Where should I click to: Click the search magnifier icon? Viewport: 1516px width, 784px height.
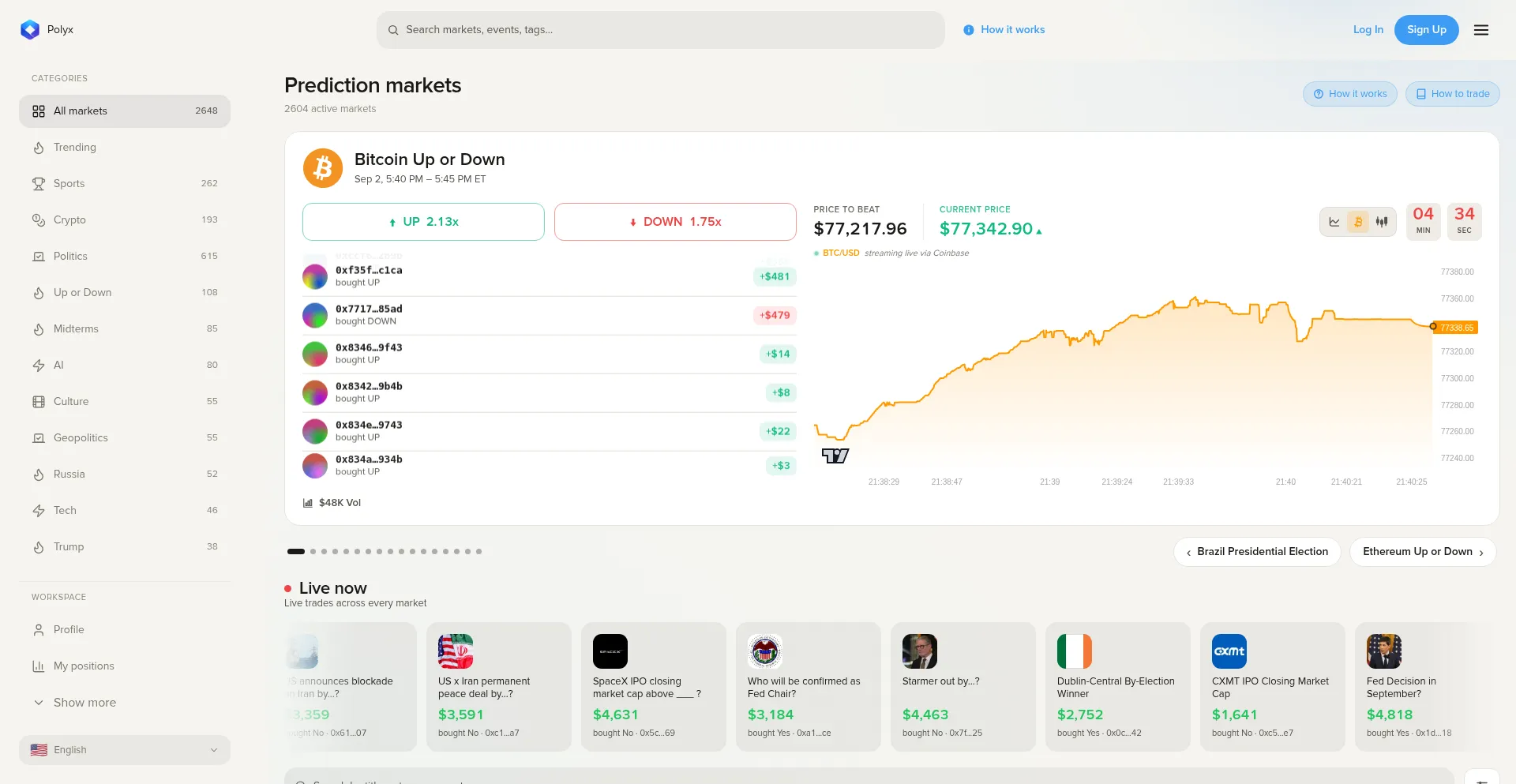pyautogui.click(x=393, y=30)
